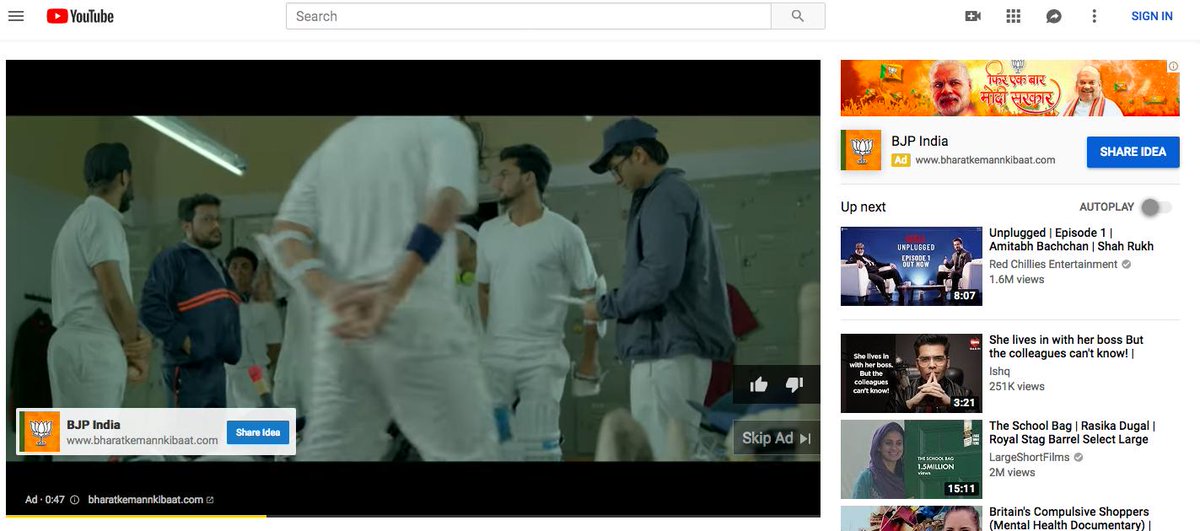
Task: Open the Modi Sarkar banner ad
Action: [1010, 88]
